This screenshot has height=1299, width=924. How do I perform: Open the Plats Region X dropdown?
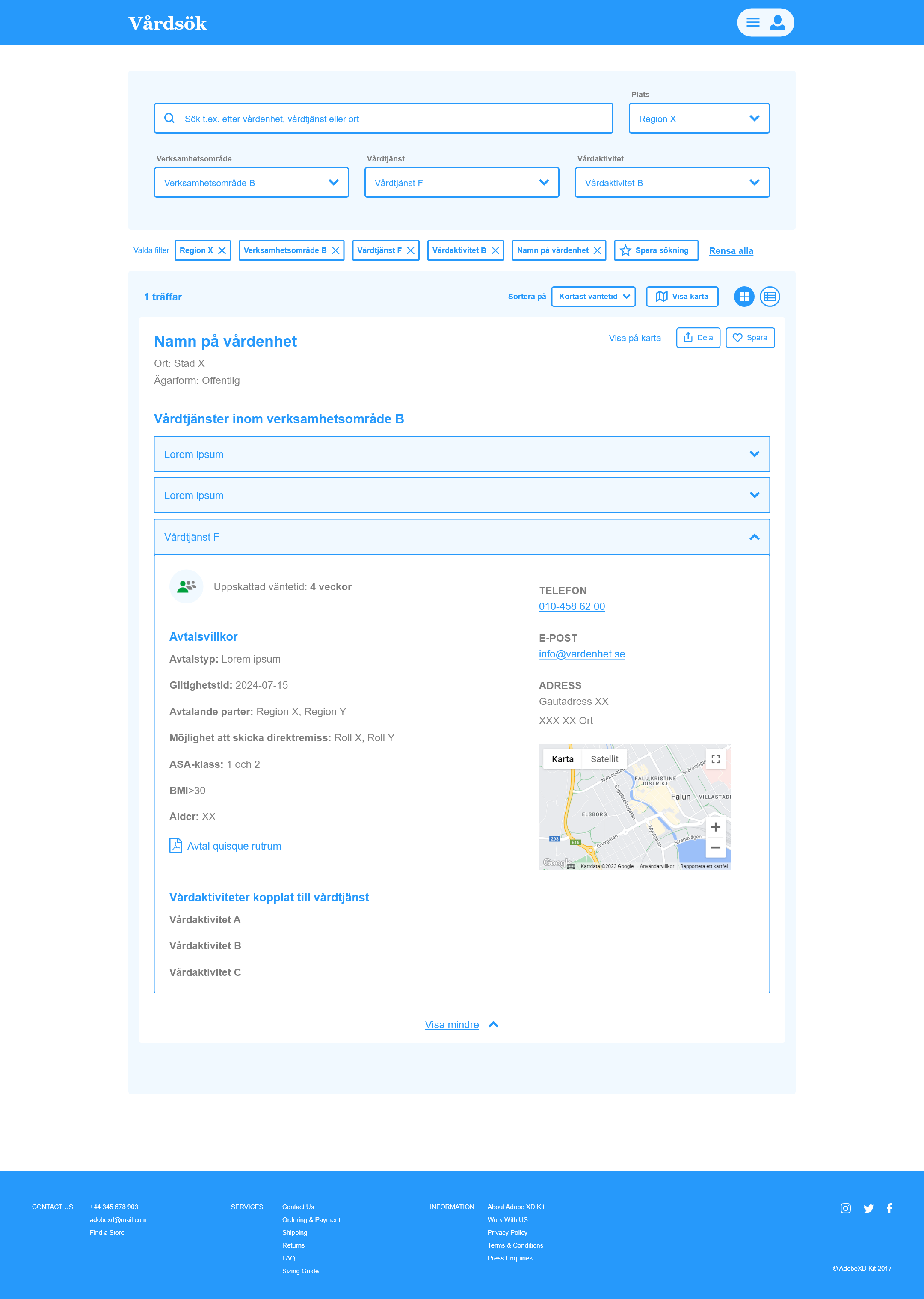699,119
